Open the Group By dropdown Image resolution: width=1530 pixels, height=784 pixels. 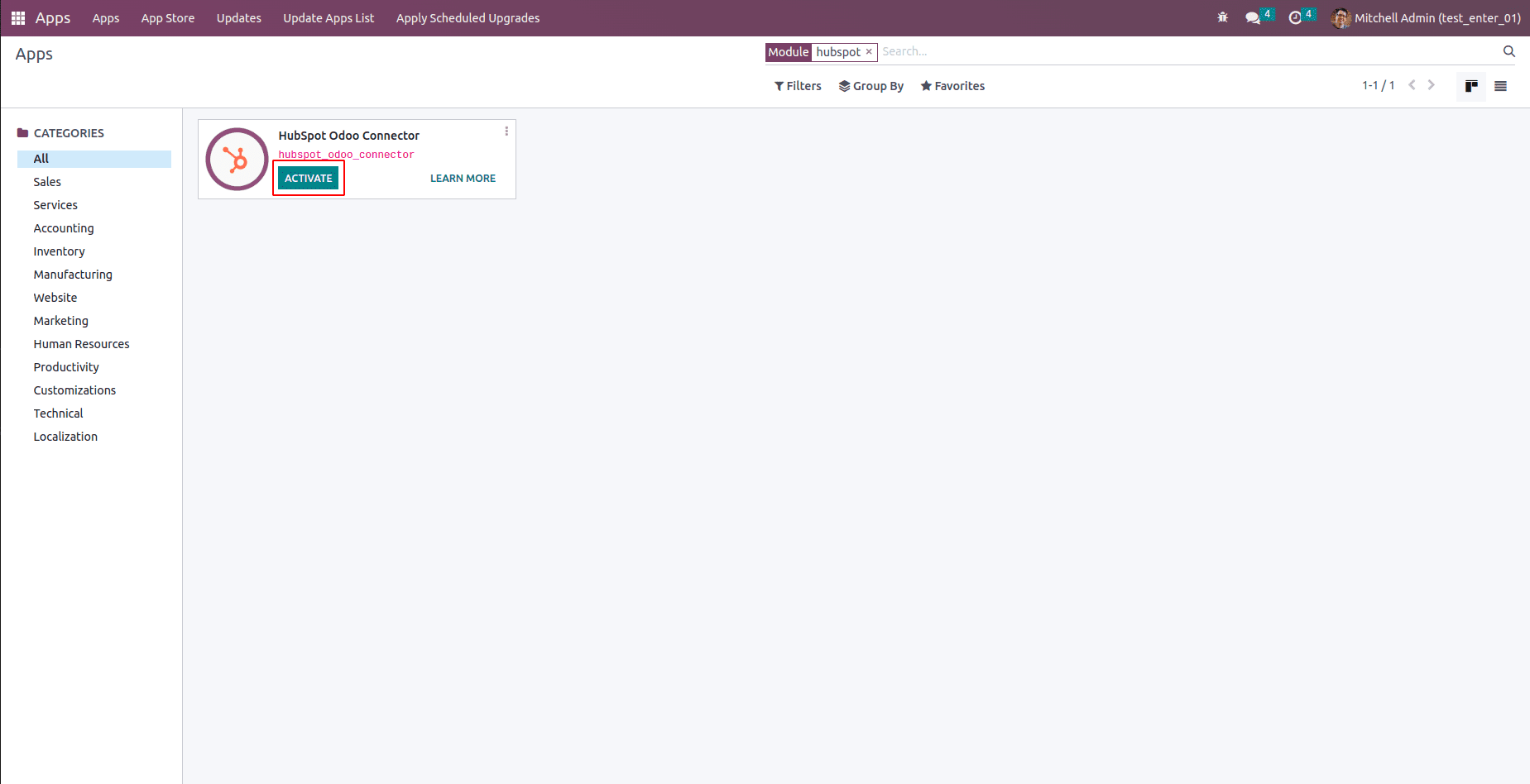871,86
